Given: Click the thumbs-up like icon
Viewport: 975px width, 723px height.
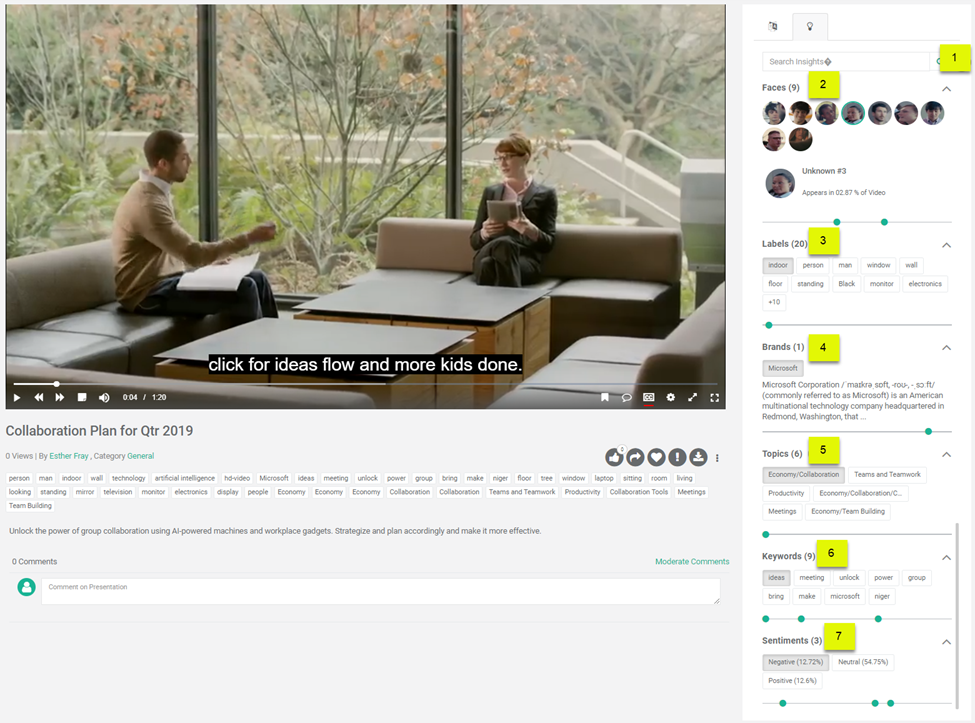Looking at the screenshot, I should [614, 458].
